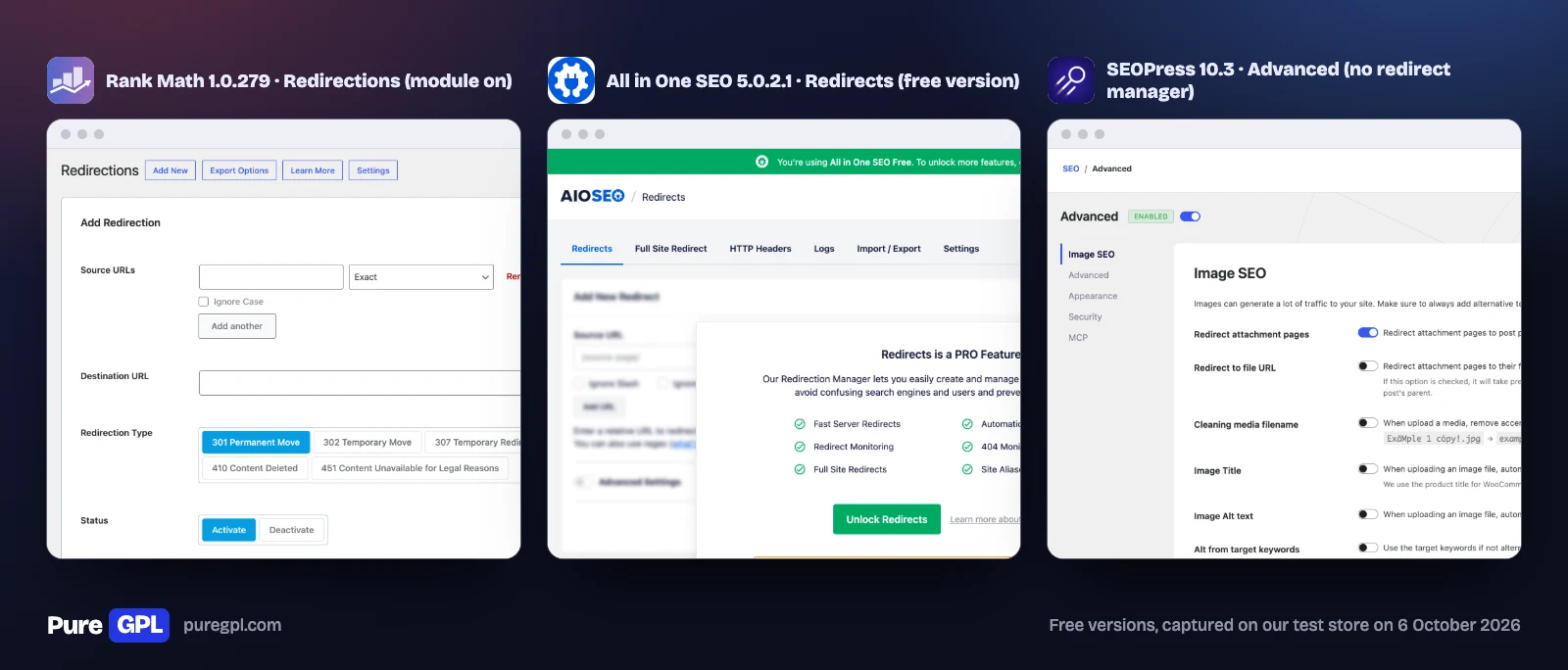Viewport: 1568px width, 670px height.
Task: Click the Export Options button
Action: (x=239, y=170)
